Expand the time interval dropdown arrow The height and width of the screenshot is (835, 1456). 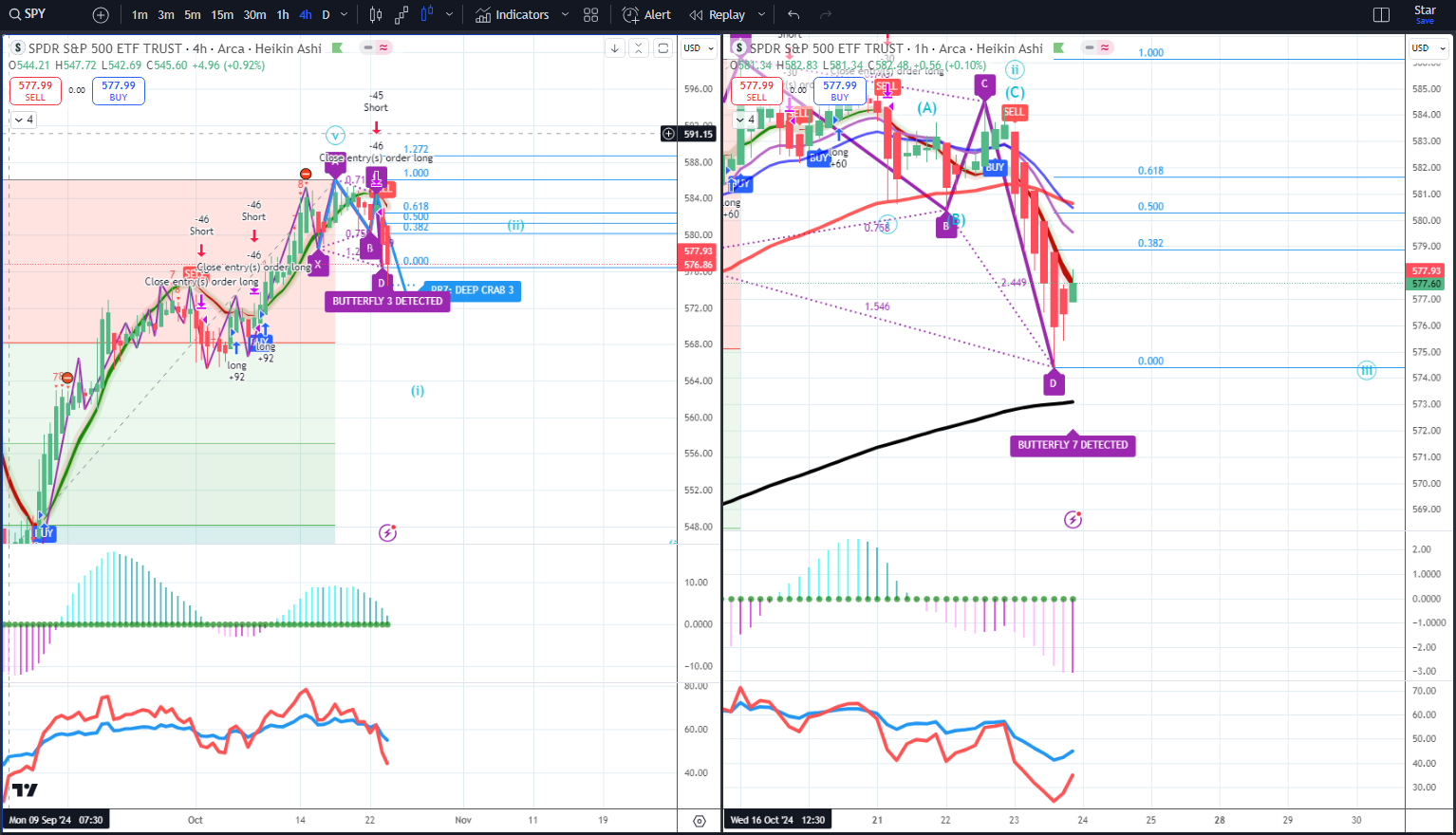(x=344, y=15)
